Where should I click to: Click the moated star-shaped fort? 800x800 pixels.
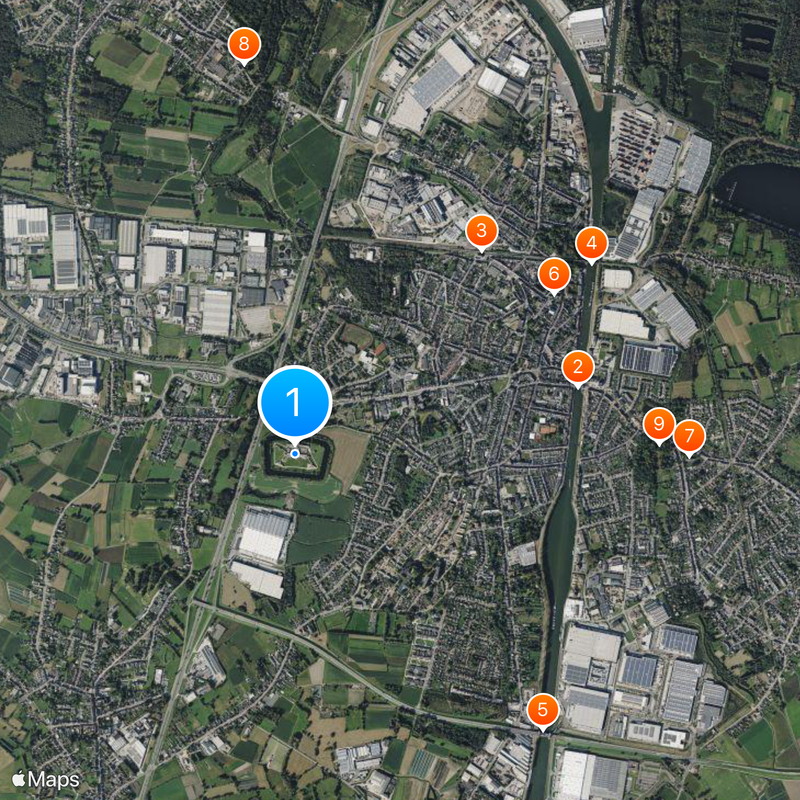(x=296, y=458)
